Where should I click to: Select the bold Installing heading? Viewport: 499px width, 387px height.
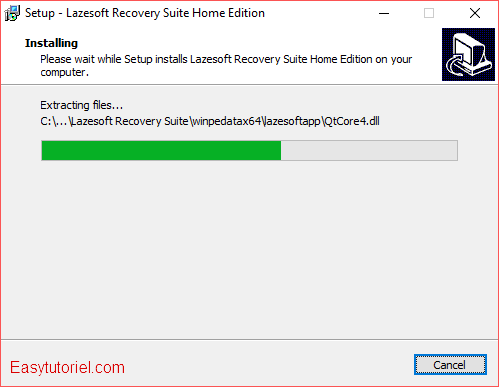point(51,43)
